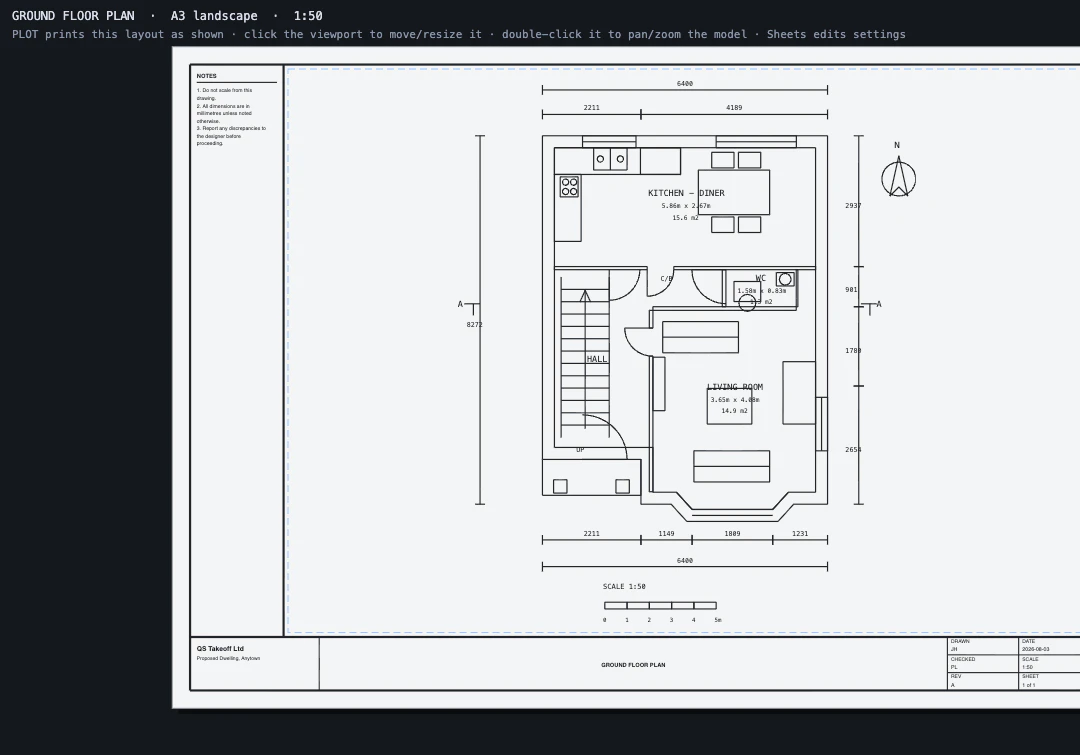Click the '2211' dimension above the plan

coord(592,107)
